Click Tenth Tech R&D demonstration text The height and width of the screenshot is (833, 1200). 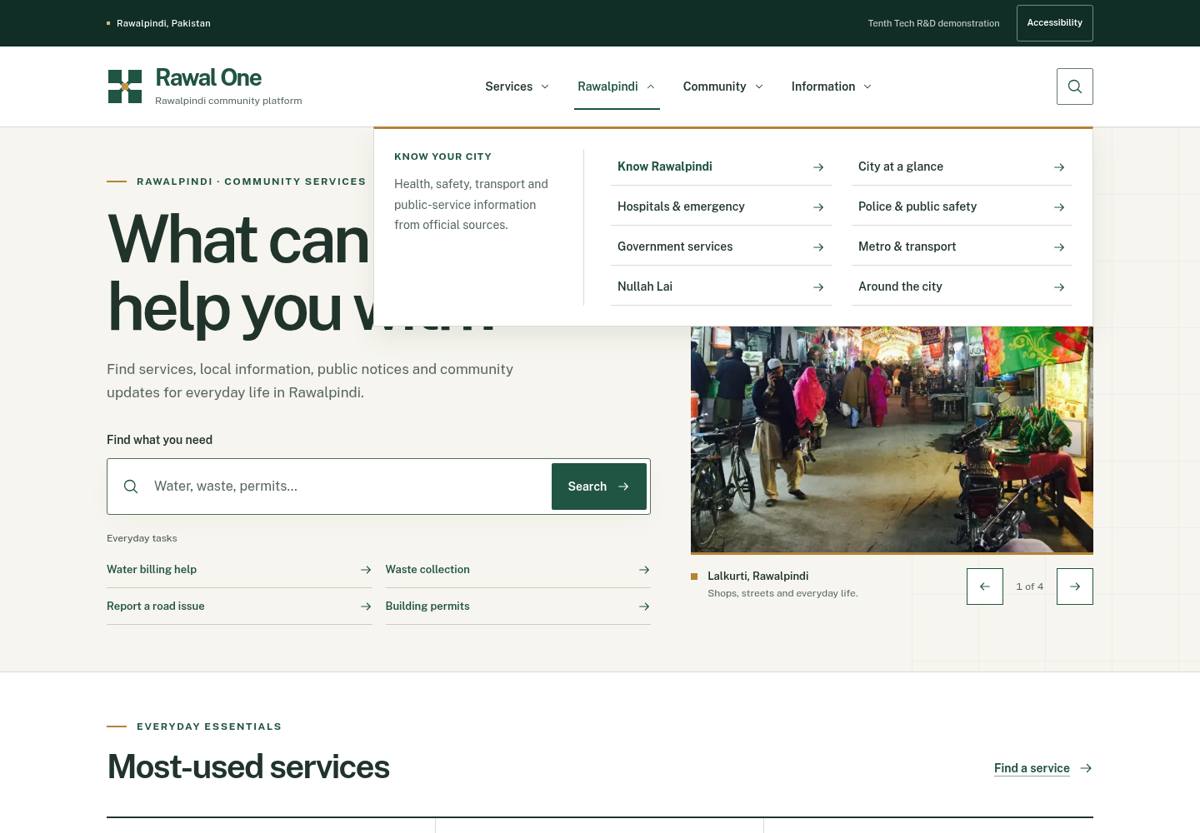(933, 23)
